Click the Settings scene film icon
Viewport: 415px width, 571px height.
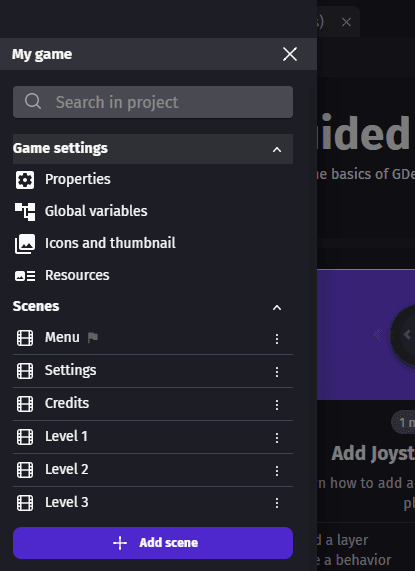pyautogui.click(x=25, y=371)
